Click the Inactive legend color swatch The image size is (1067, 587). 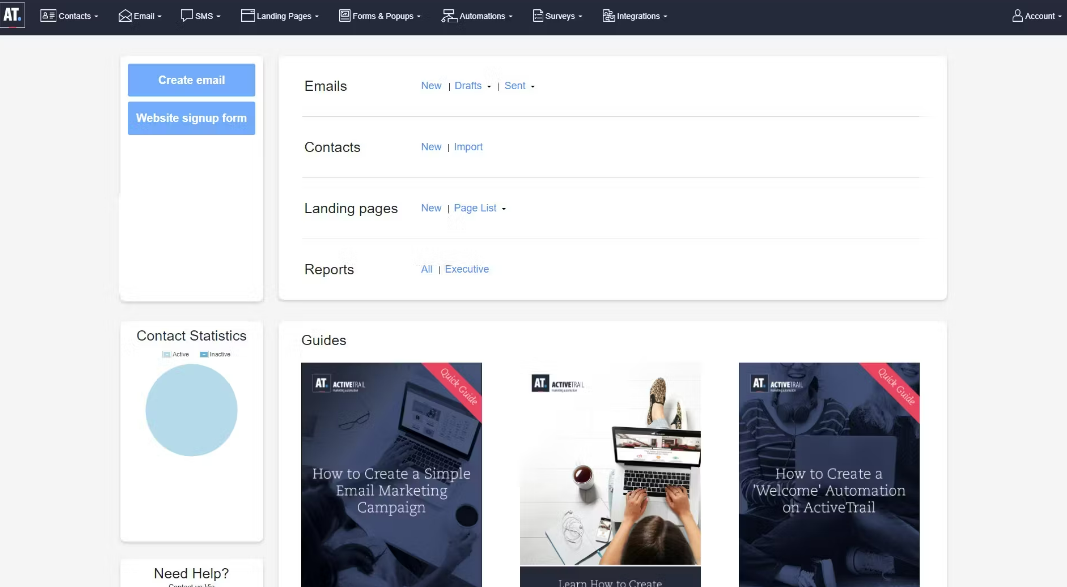pos(203,354)
